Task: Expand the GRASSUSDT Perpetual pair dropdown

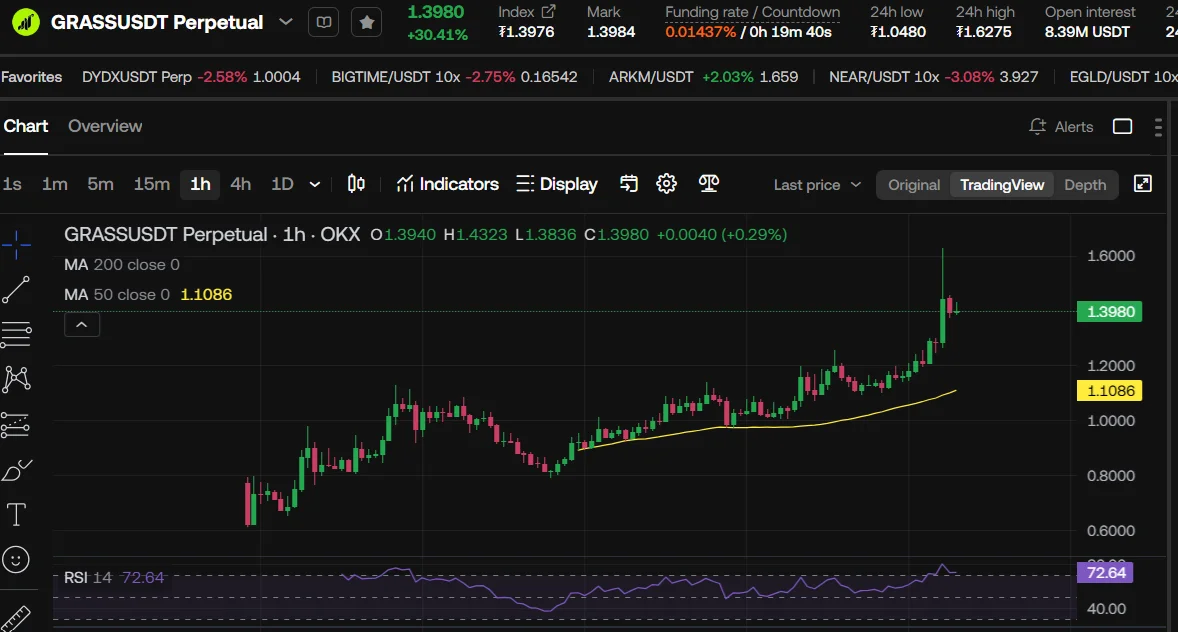Action: coord(285,22)
